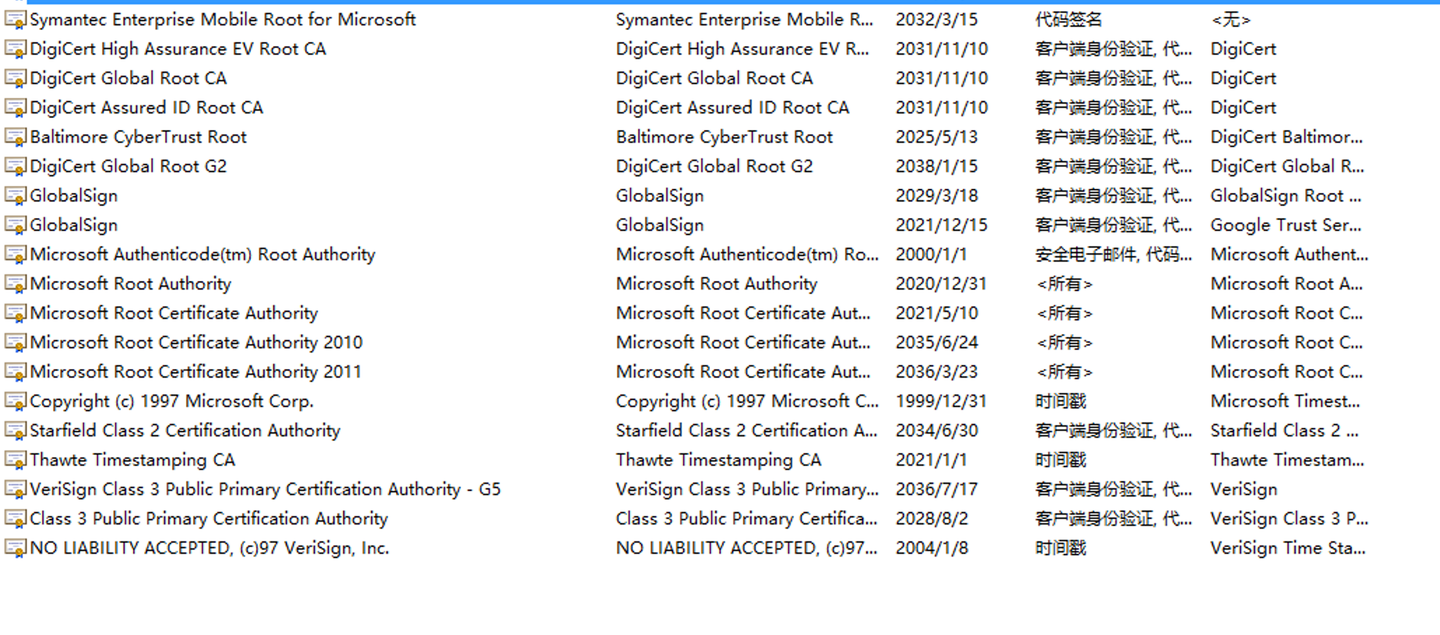Click the Thawte Timestamping CA certificate icon
The width and height of the screenshot is (1440, 635).
tap(15, 460)
